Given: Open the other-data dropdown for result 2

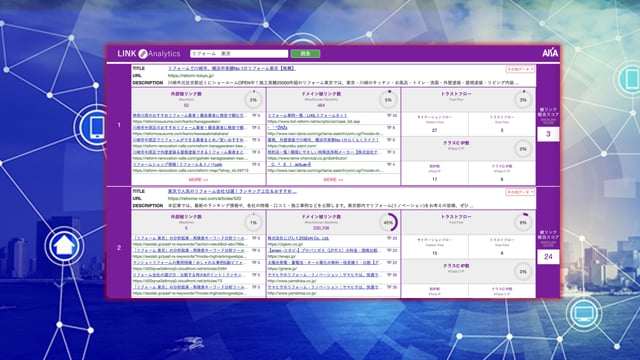Looking at the screenshot, I should [x=520, y=192].
